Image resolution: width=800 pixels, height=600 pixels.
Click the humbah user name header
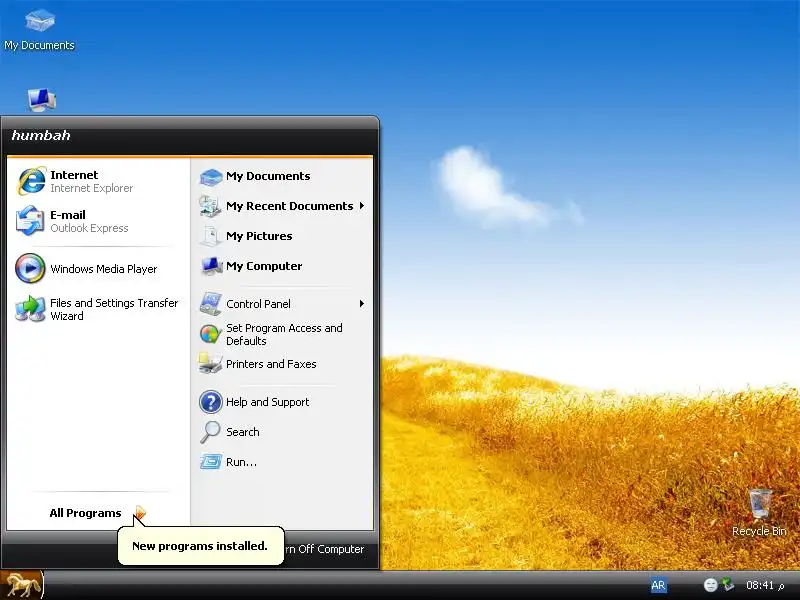[x=41, y=135]
